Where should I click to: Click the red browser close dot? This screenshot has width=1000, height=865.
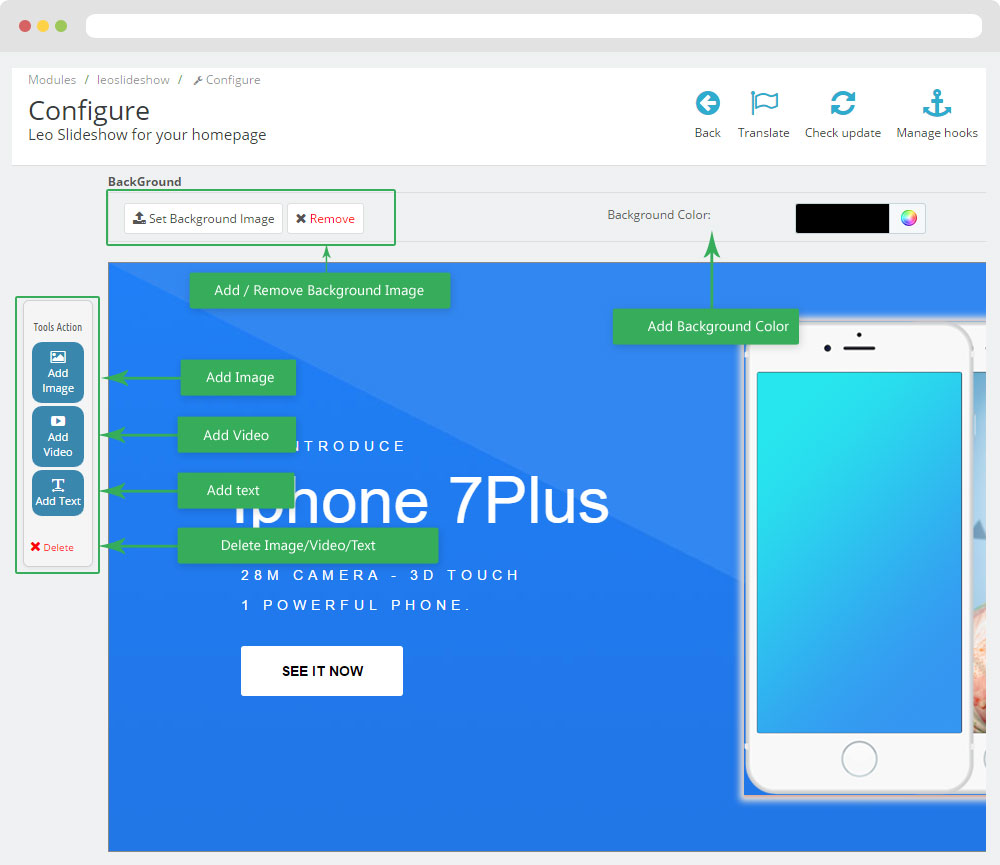(25, 26)
